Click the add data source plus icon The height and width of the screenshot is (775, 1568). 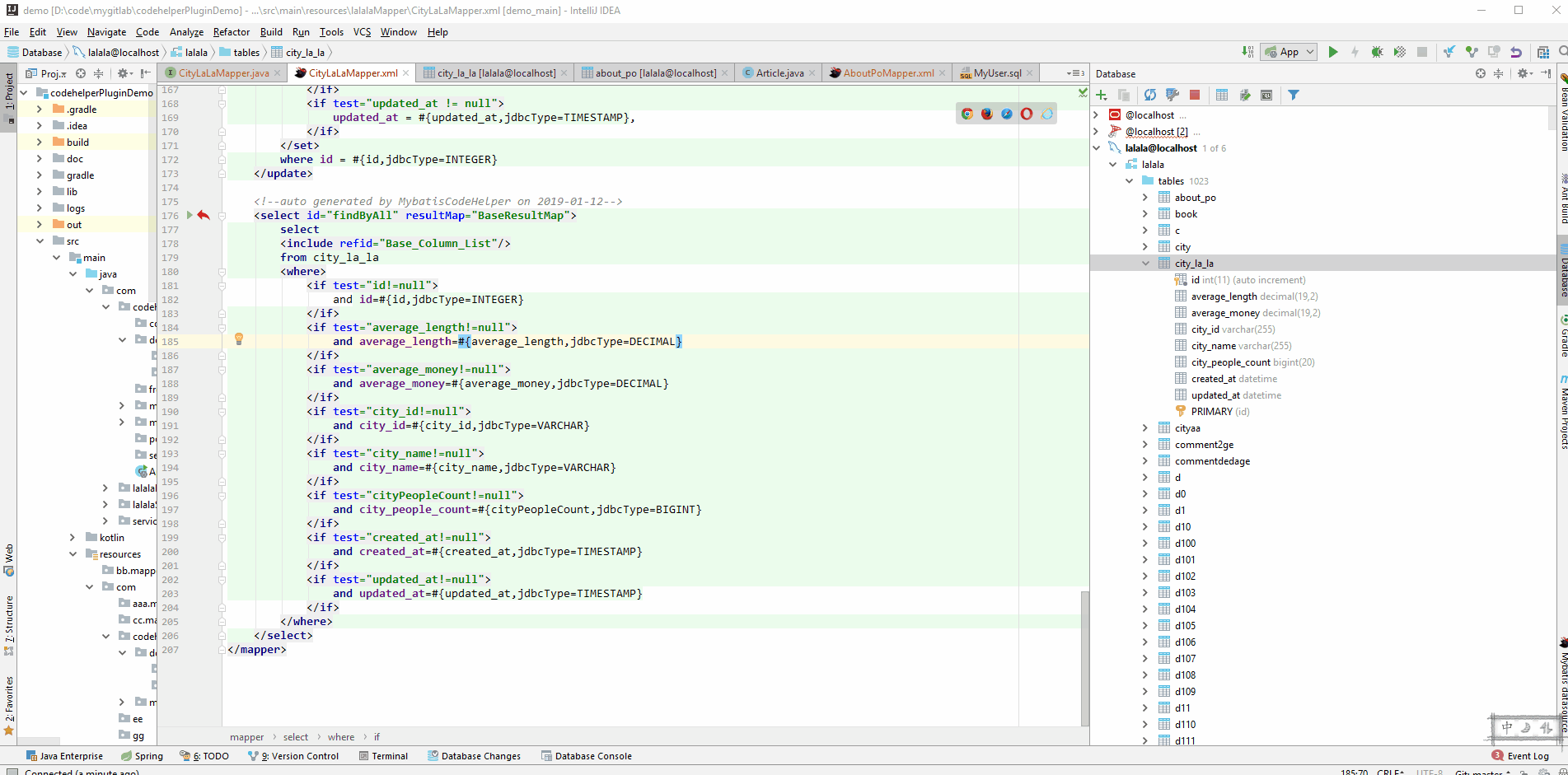(1102, 96)
